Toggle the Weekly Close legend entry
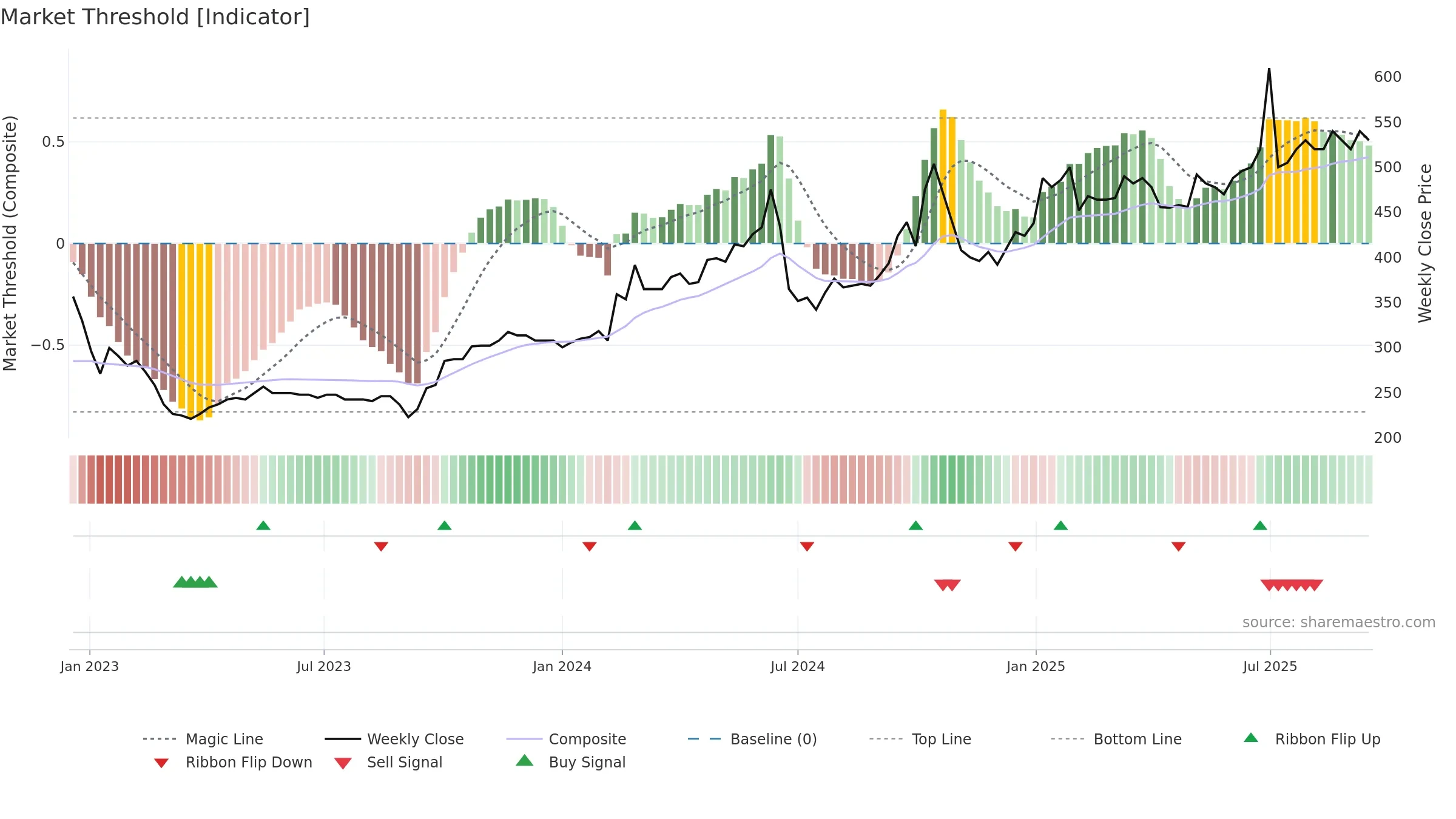 (x=394, y=739)
